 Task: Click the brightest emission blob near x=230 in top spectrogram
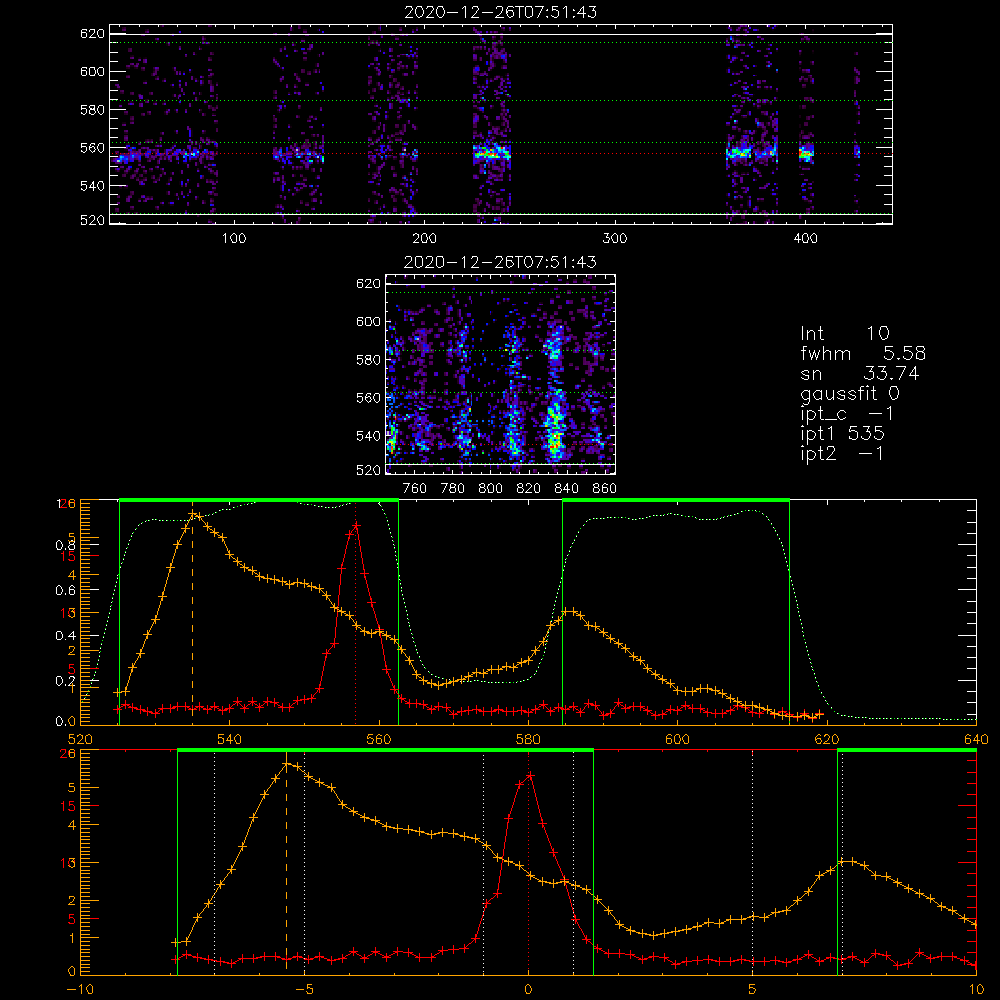(491, 153)
